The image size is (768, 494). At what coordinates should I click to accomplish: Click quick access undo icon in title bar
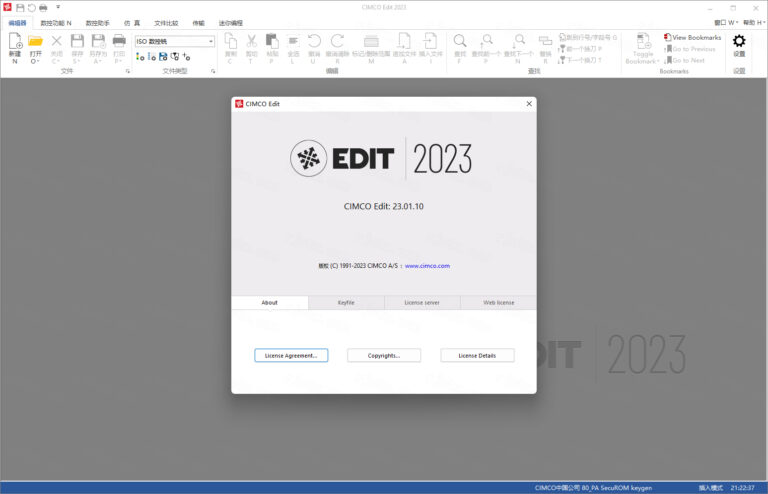(x=32, y=7)
